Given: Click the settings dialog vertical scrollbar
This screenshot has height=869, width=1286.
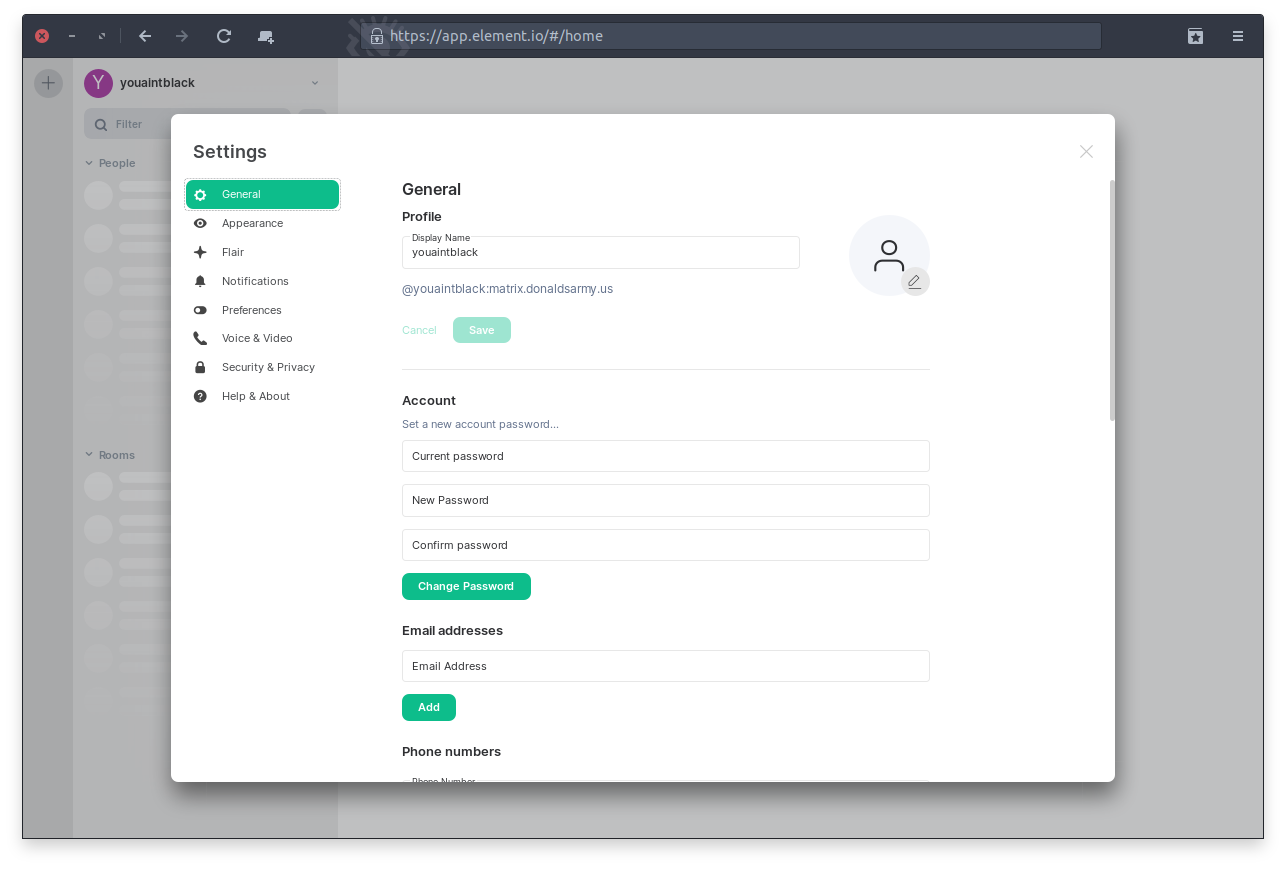Looking at the screenshot, I should (1111, 300).
